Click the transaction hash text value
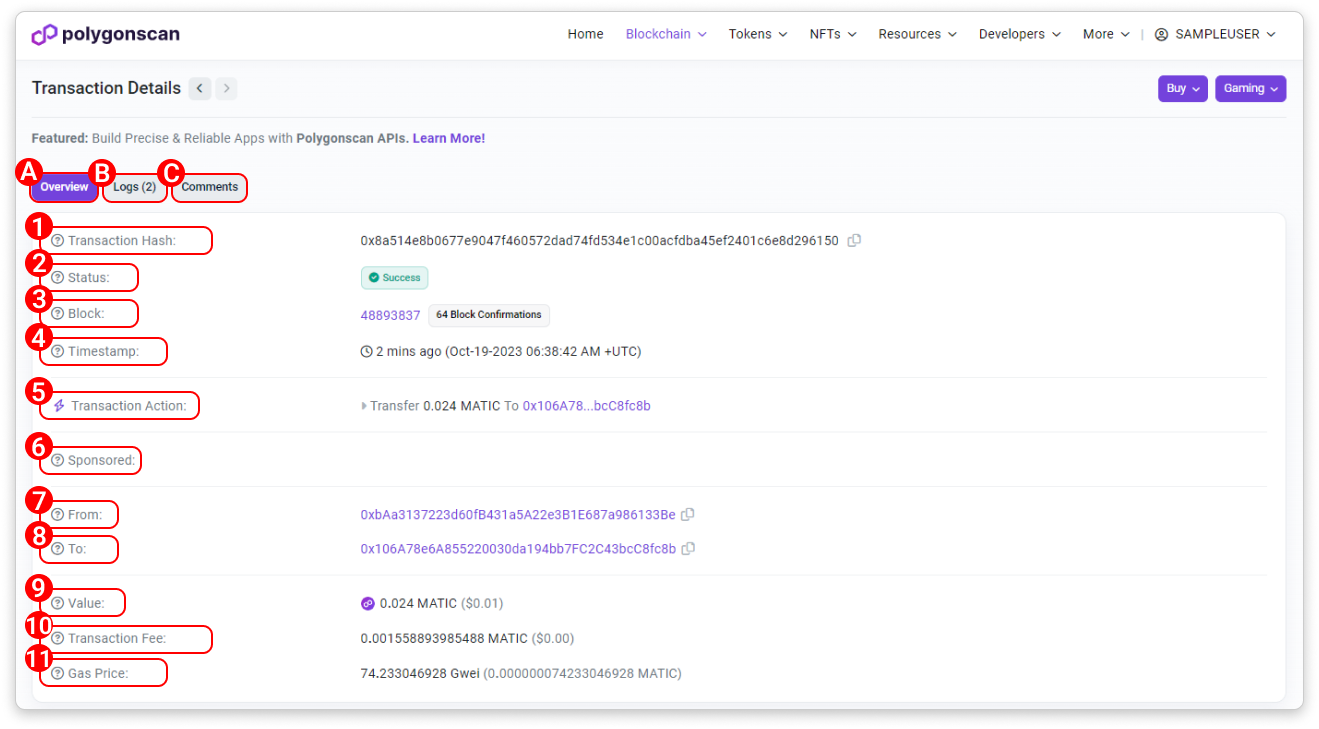 coord(599,241)
